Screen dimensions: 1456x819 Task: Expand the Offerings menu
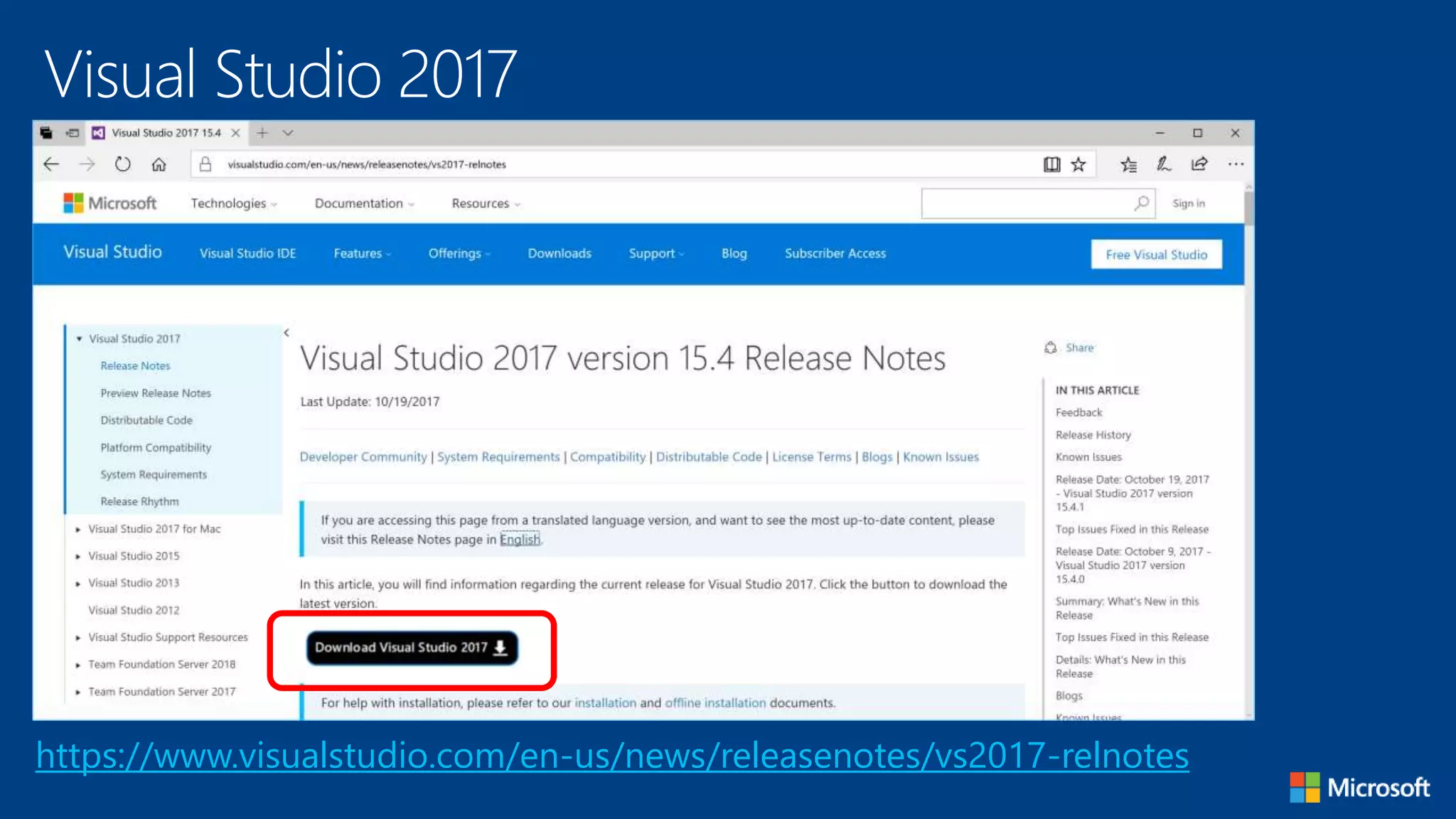459,254
